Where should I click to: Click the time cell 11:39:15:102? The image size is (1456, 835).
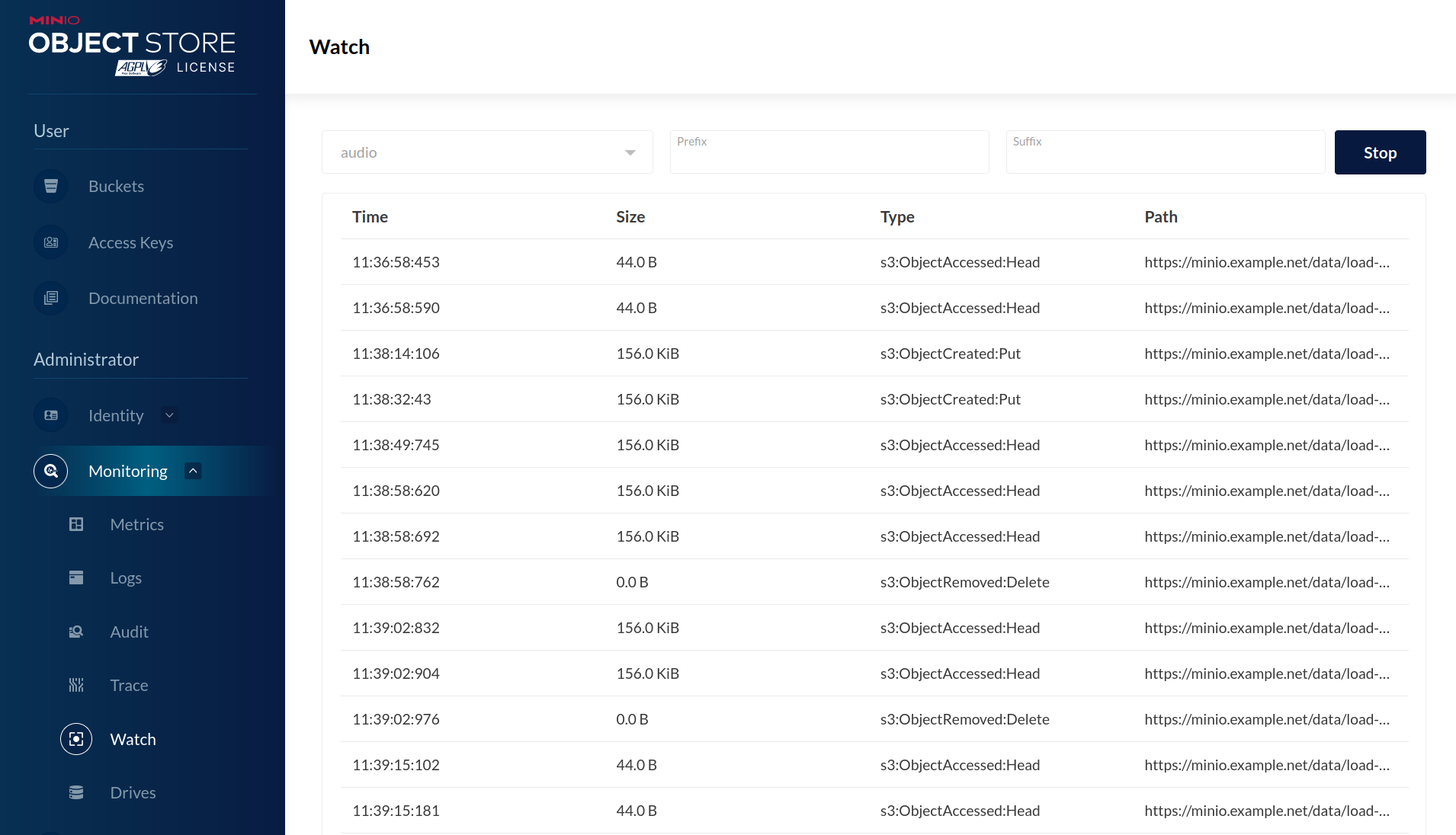(396, 765)
